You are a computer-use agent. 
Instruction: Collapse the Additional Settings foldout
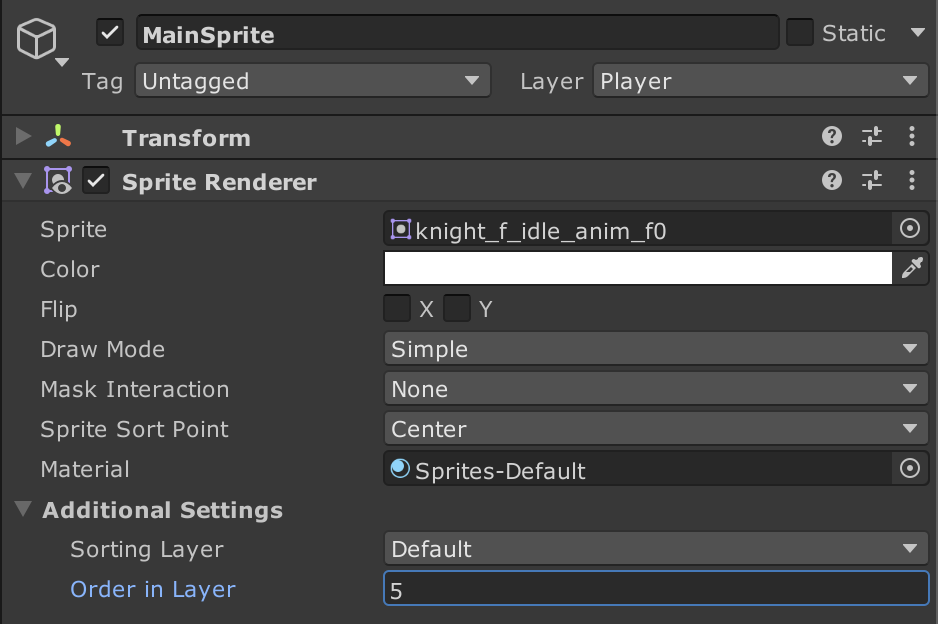23,509
